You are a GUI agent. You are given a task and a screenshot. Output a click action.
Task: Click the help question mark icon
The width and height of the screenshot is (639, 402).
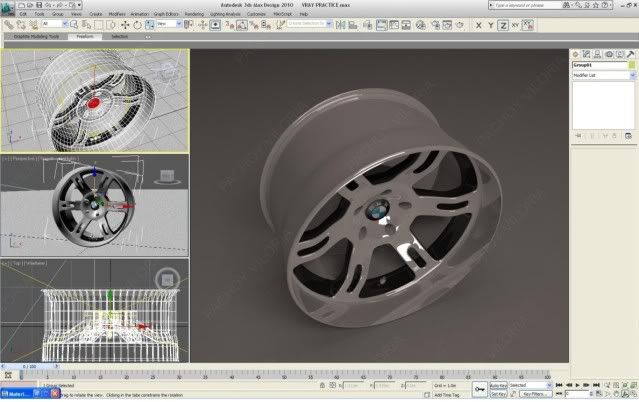(605, 5)
